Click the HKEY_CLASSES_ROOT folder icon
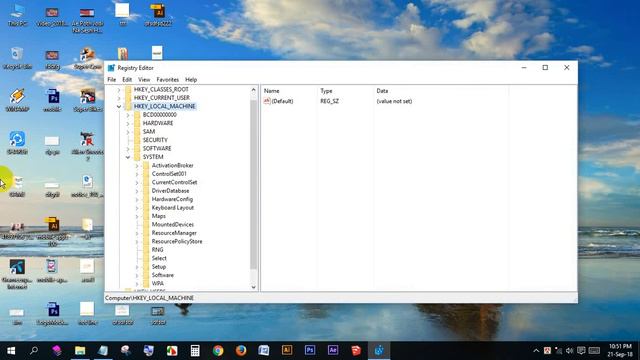This screenshot has width=640, height=360. click(x=128, y=89)
